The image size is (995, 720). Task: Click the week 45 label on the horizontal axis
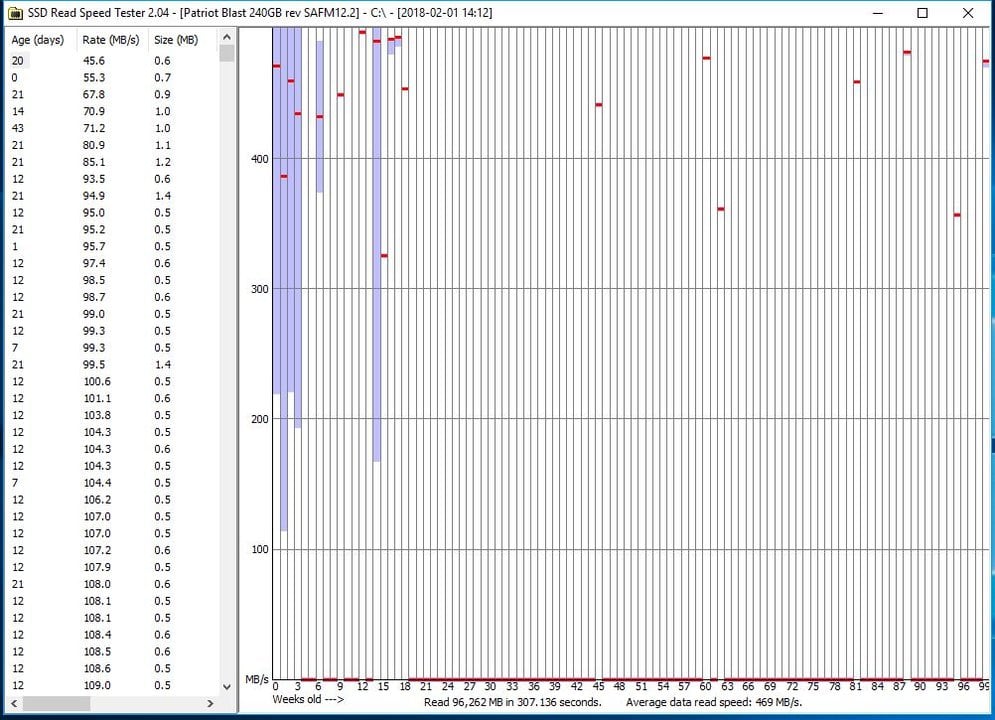click(598, 686)
